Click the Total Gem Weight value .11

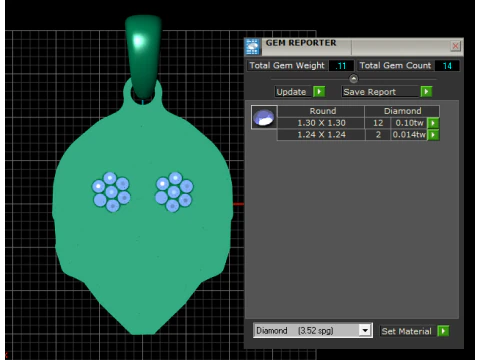tap(341, 66)
